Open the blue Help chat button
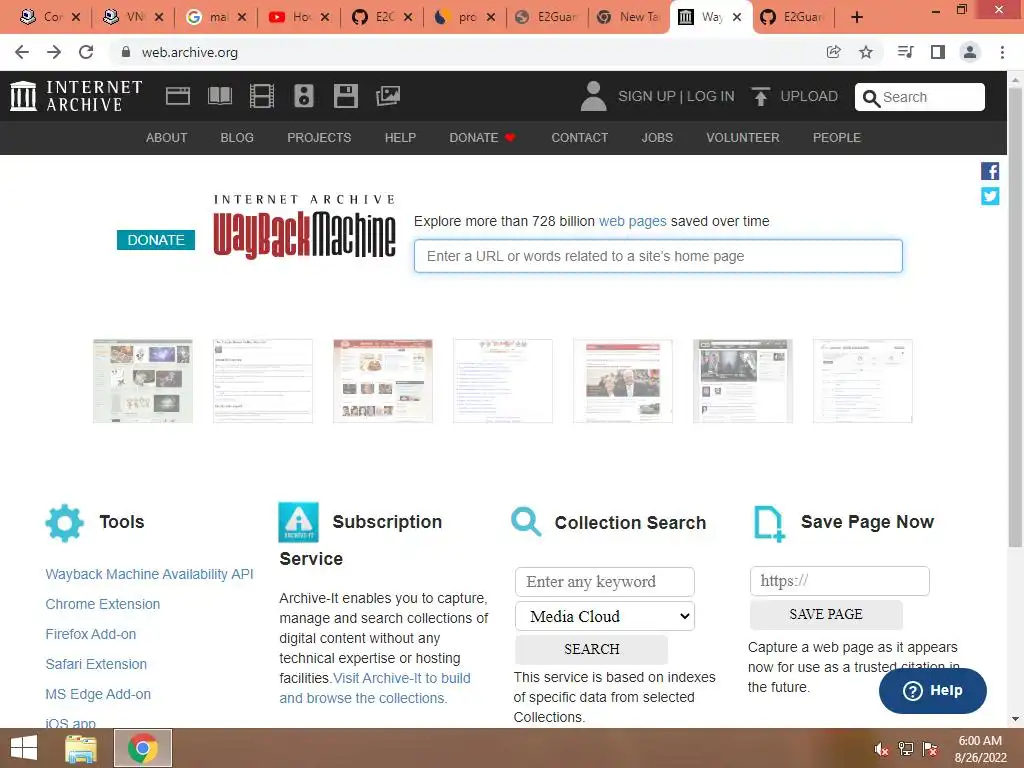Screen dimensions: 1024x768 [x=933, y=690]
